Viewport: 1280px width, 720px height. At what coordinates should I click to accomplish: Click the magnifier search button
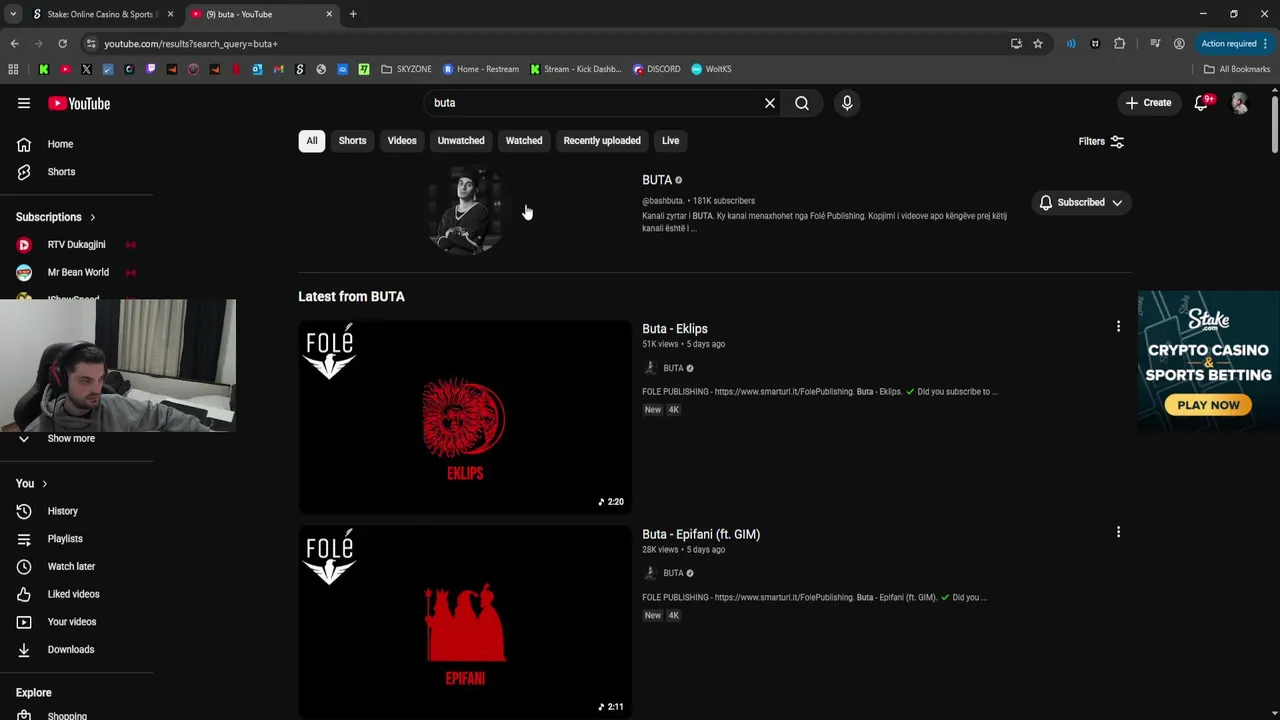(x=802, y=103)
